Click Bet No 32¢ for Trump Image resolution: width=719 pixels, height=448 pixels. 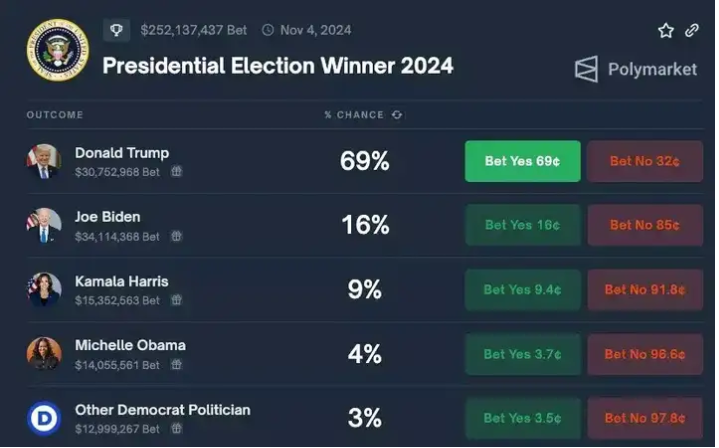(x=645, y=161)
